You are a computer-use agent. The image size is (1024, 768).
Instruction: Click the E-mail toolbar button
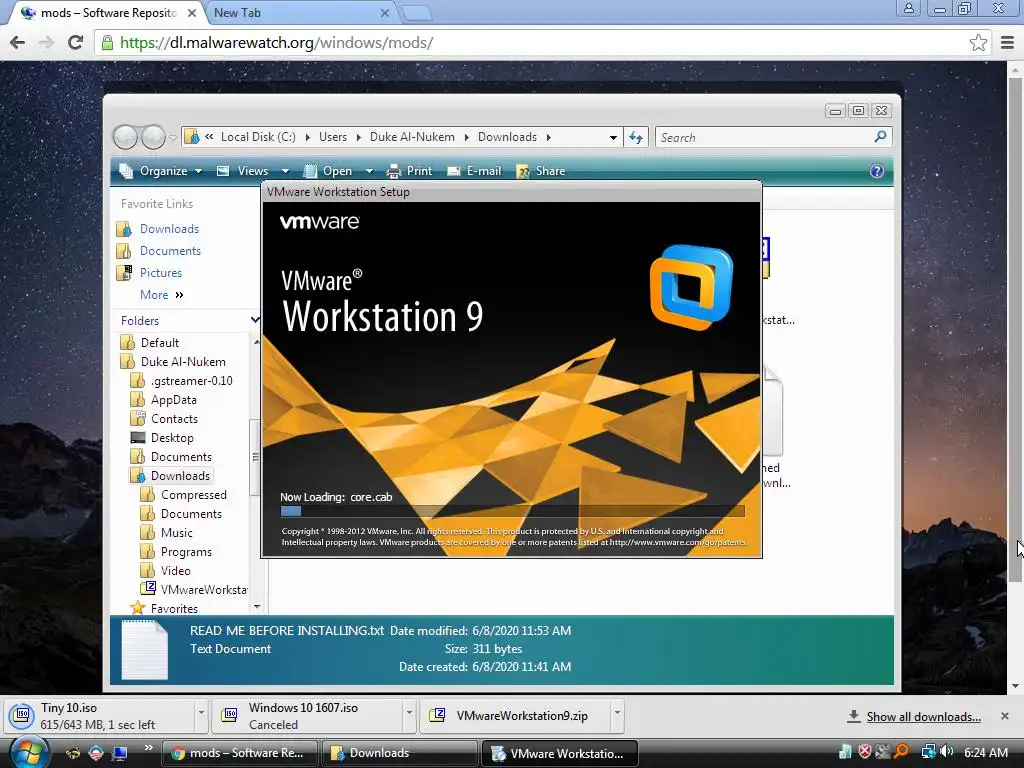coord(474,171)
